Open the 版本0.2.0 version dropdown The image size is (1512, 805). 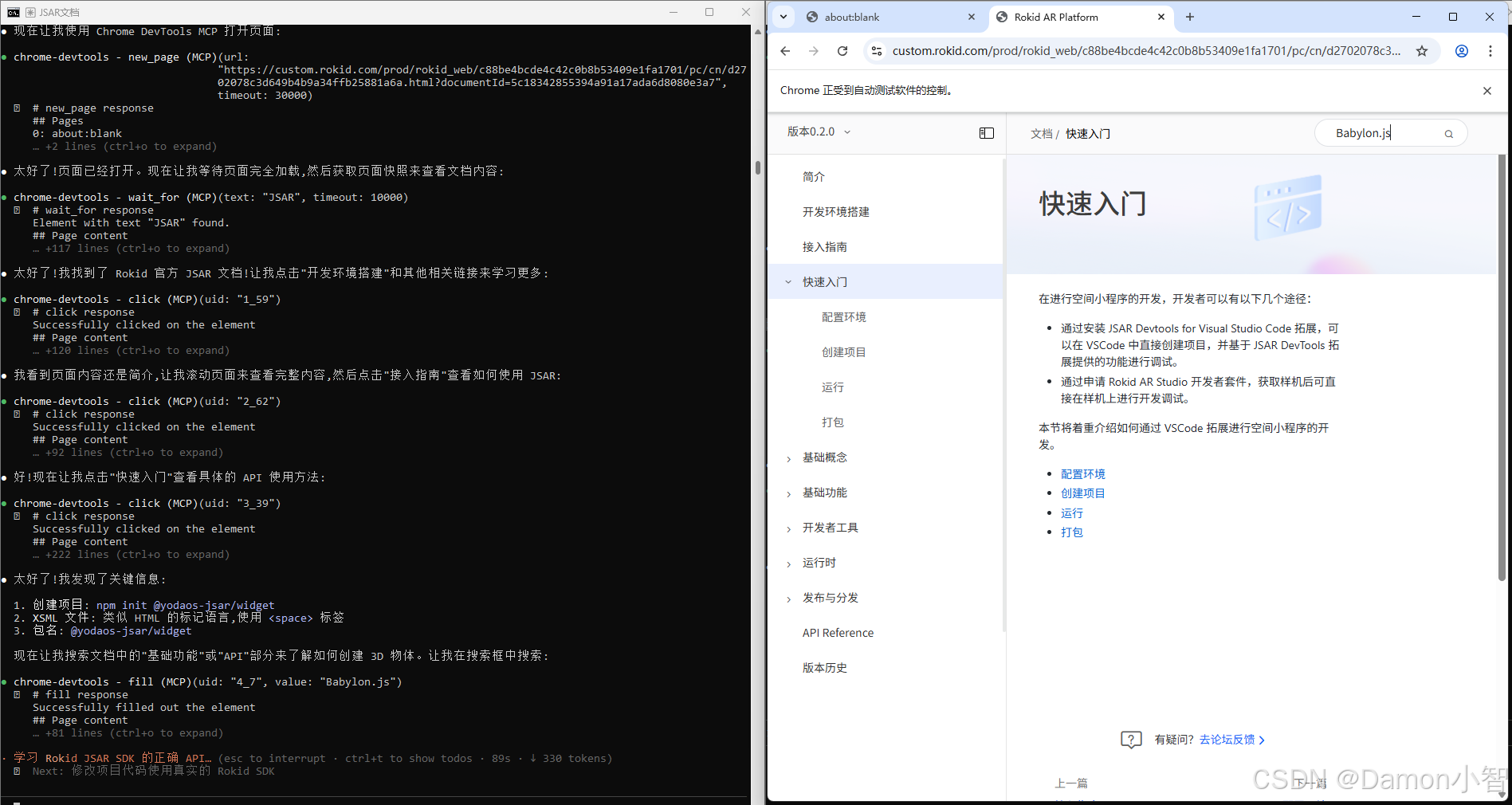[819, 132]
